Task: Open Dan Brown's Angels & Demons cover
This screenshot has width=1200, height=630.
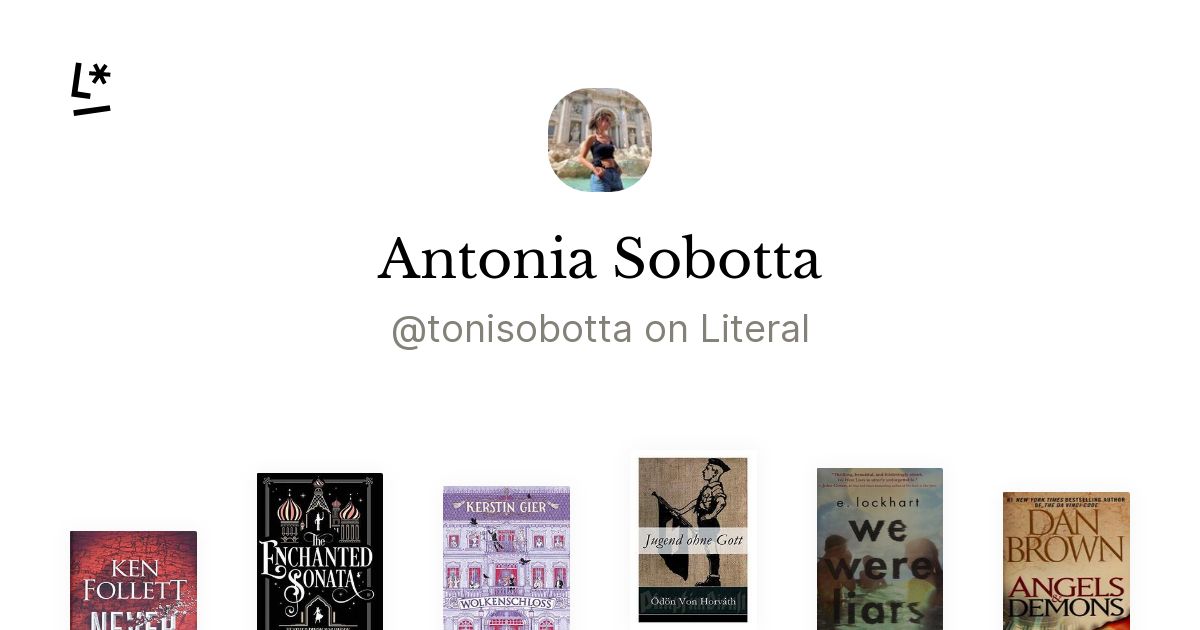Action: pos(1066,561)
